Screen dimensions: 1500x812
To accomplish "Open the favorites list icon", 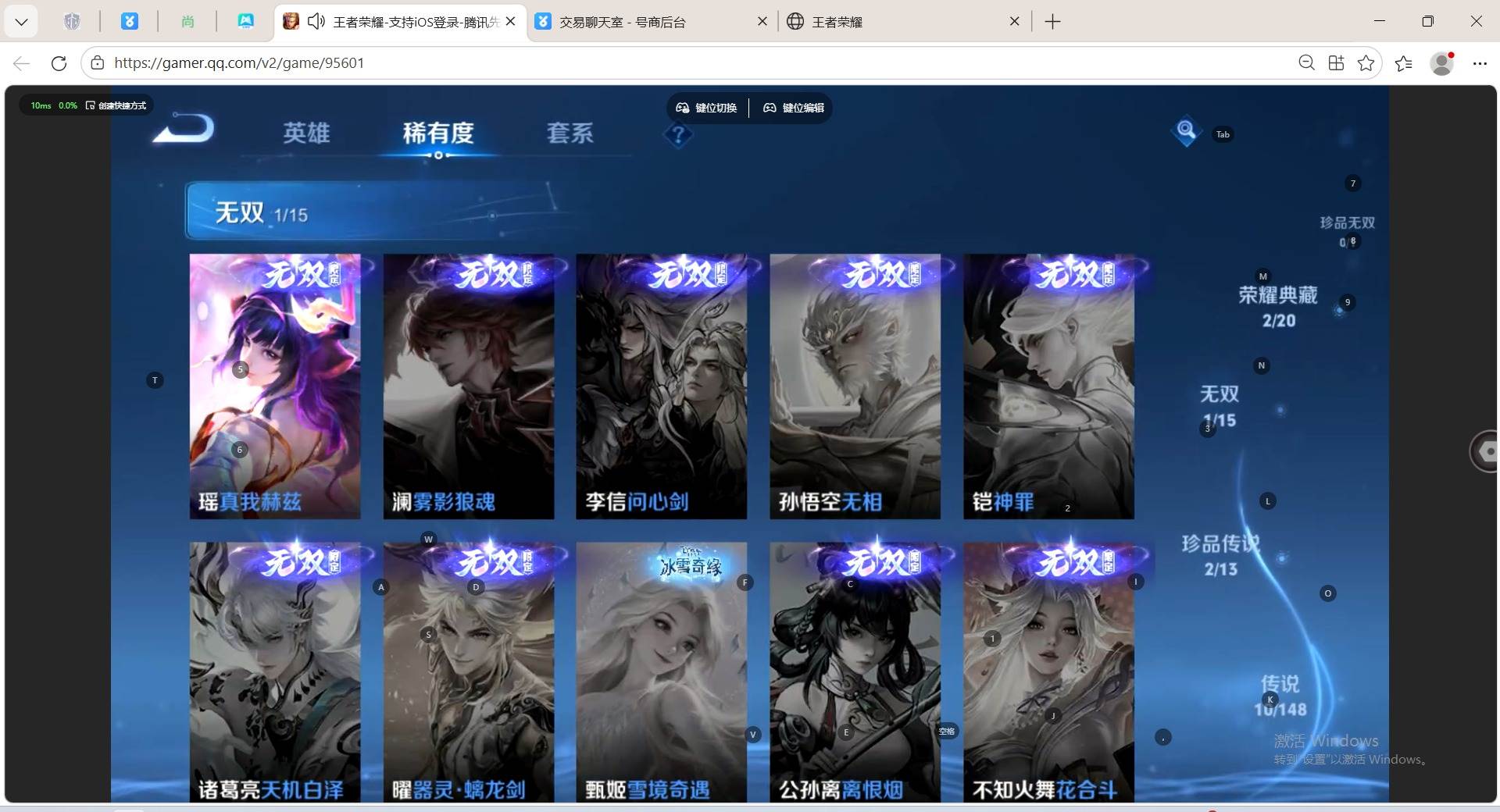I will 1404,63.
